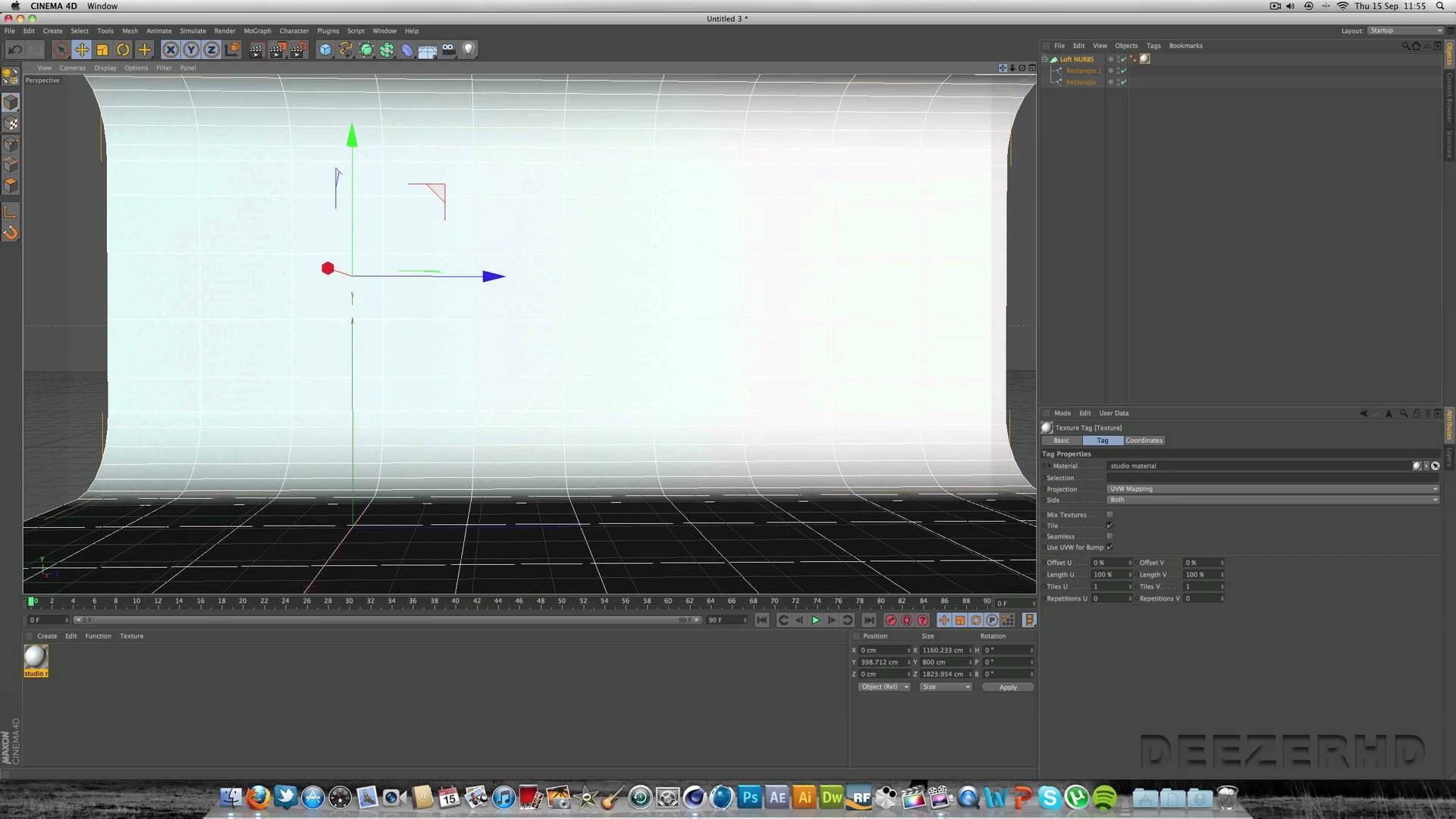
Task: Add a Cube primitive object
Action: tap(325, 50)
